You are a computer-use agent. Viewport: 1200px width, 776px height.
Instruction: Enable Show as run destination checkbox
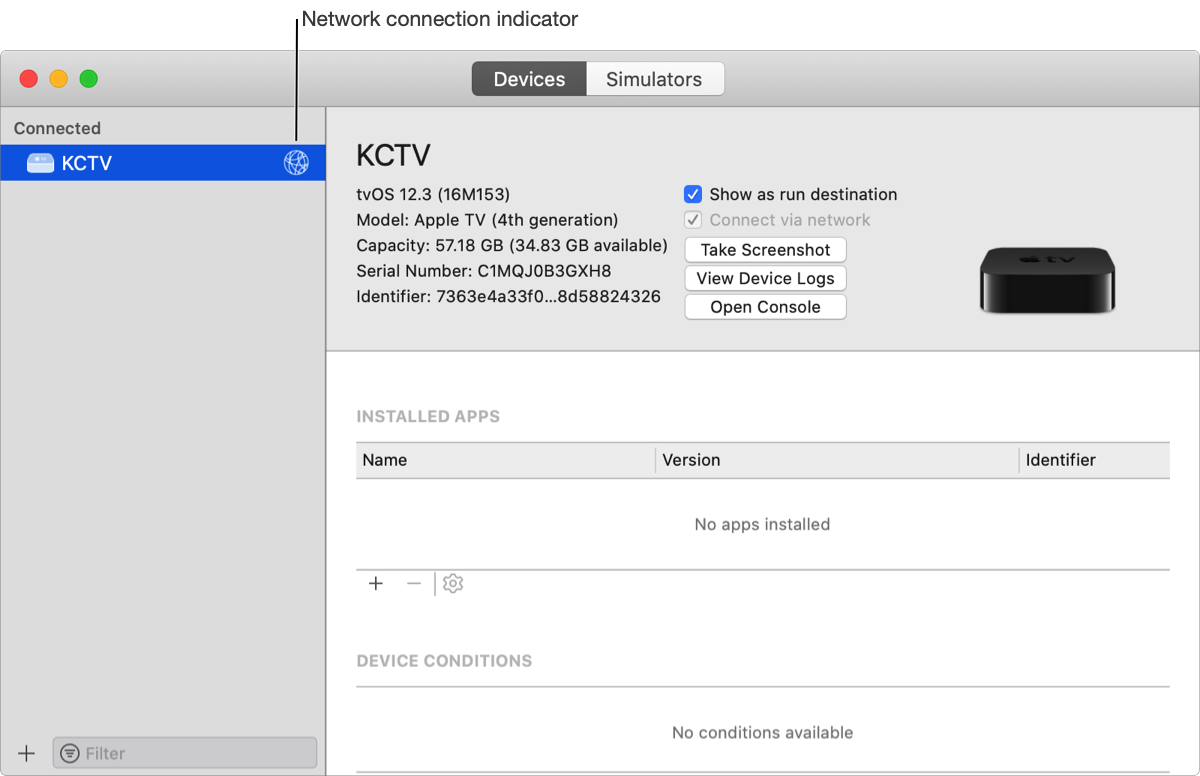pos(692,194)
